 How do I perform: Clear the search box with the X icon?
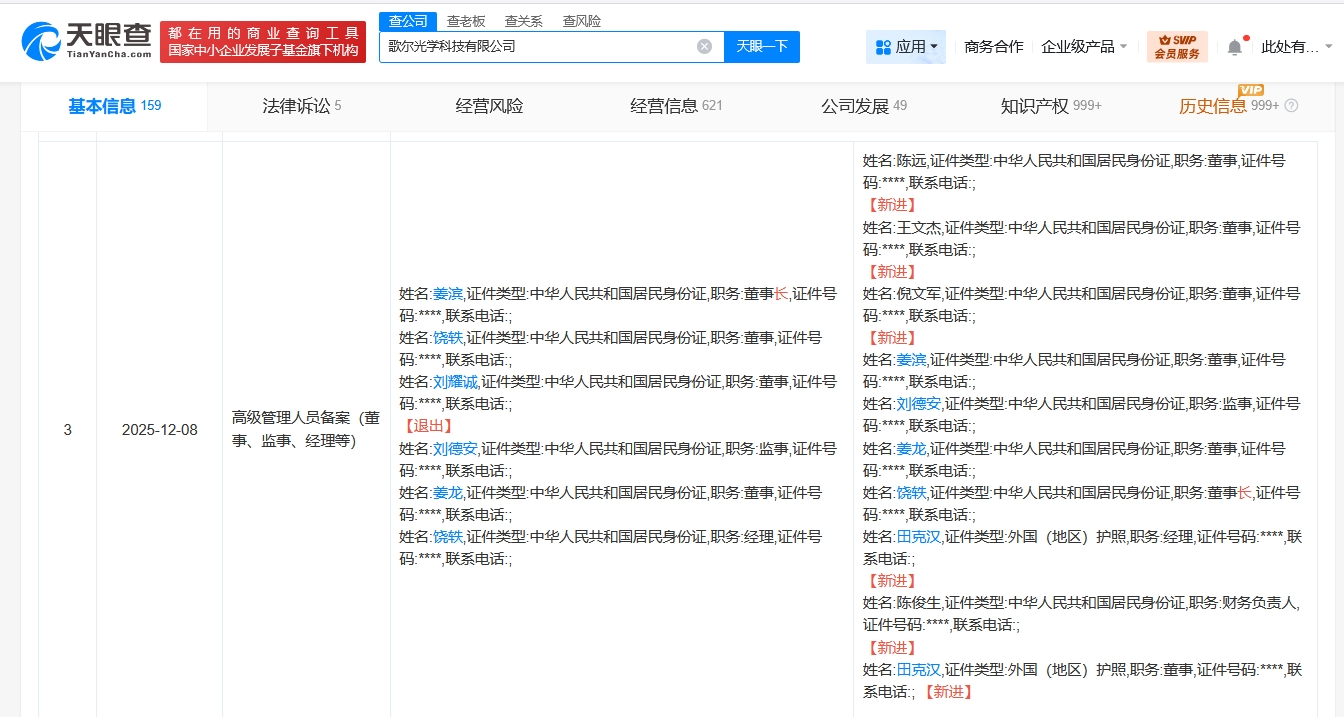(704, 46)
